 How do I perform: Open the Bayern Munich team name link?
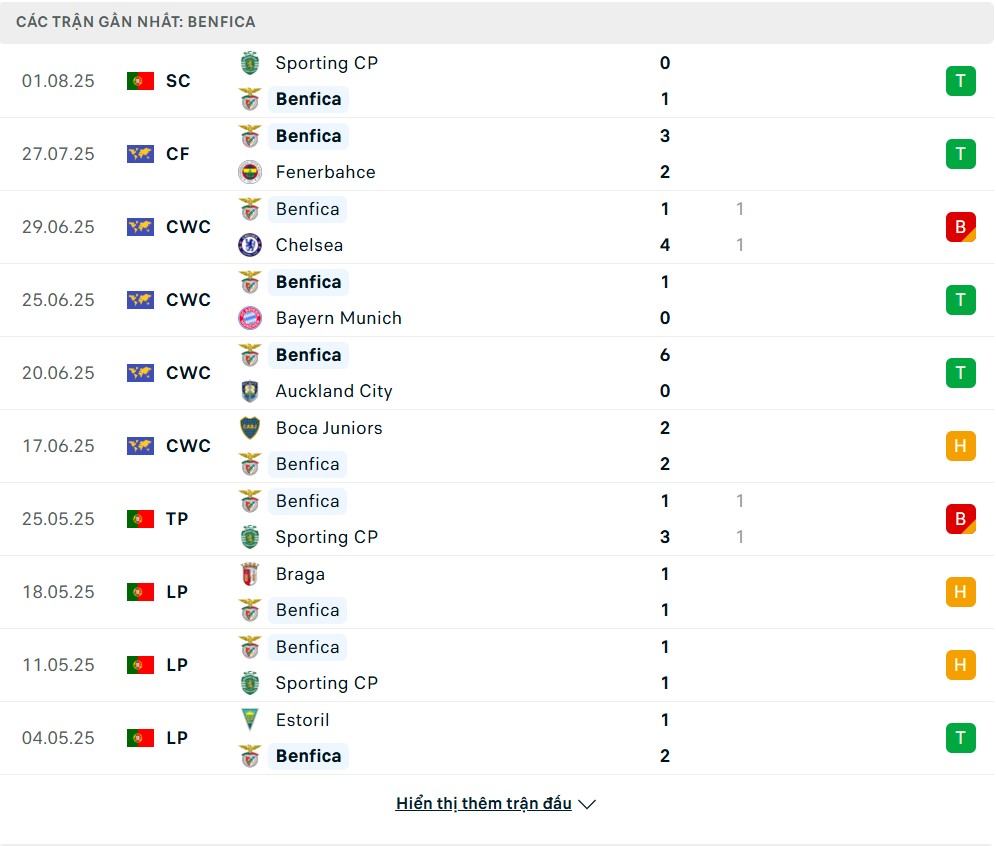pyautogui.click(x=338, y=318)
